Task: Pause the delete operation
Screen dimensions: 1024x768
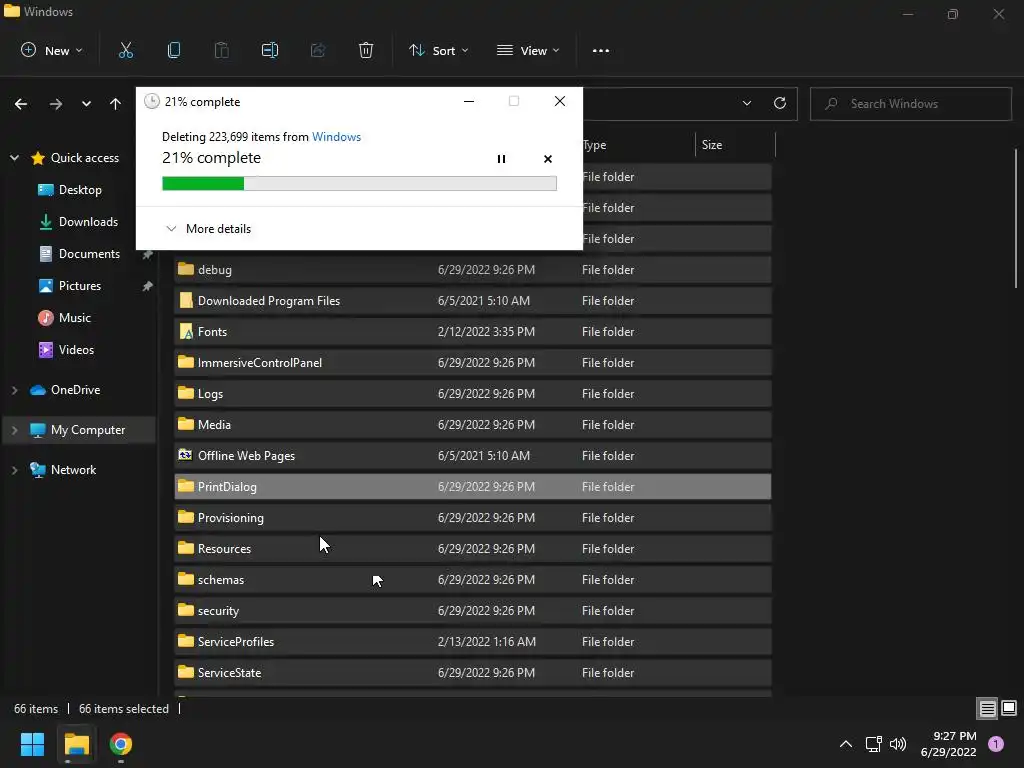Action: (501, 159)
